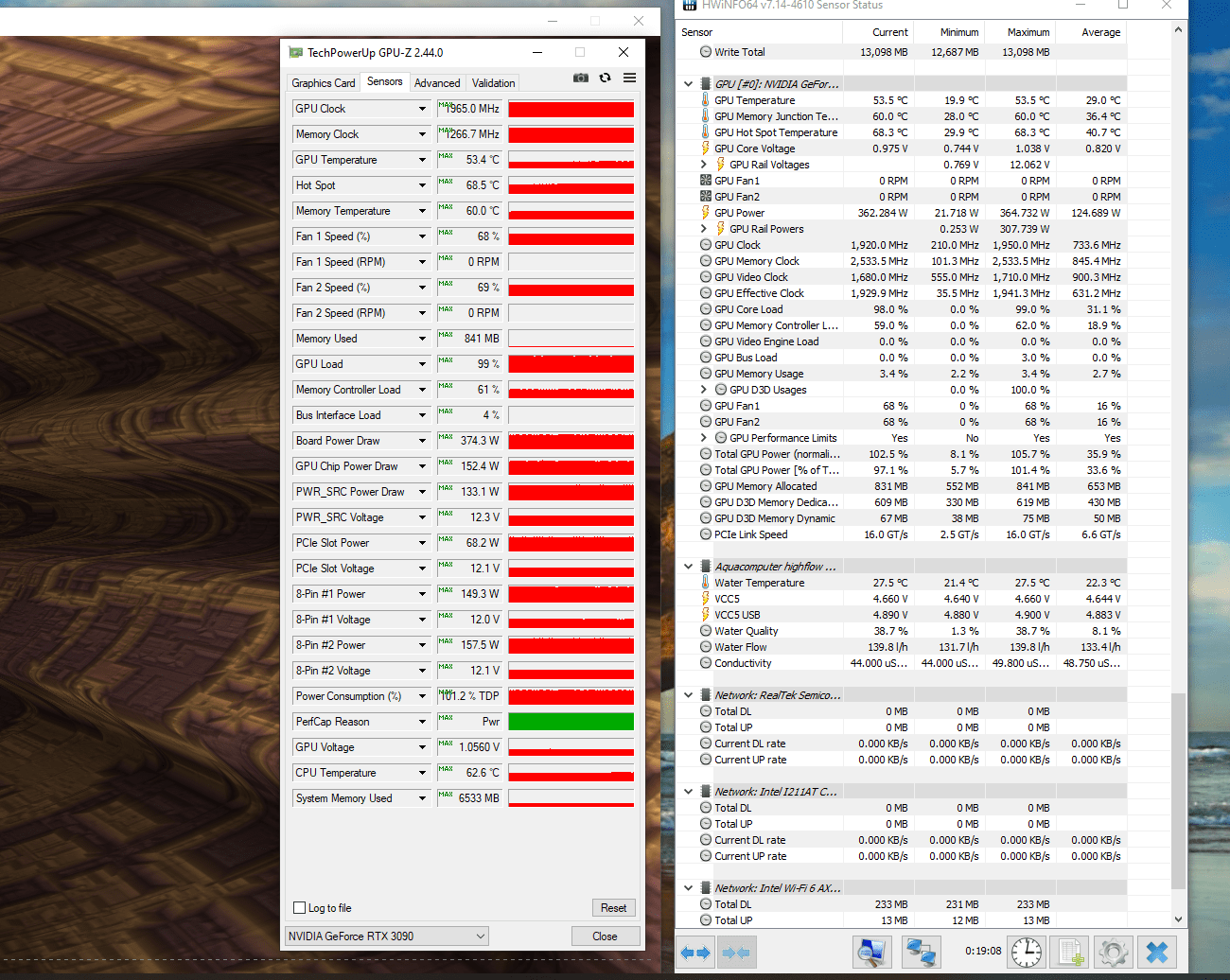Click Water Temperature thermometer icon
Screen dimensions: 1230x980
(x=706, y=583)
